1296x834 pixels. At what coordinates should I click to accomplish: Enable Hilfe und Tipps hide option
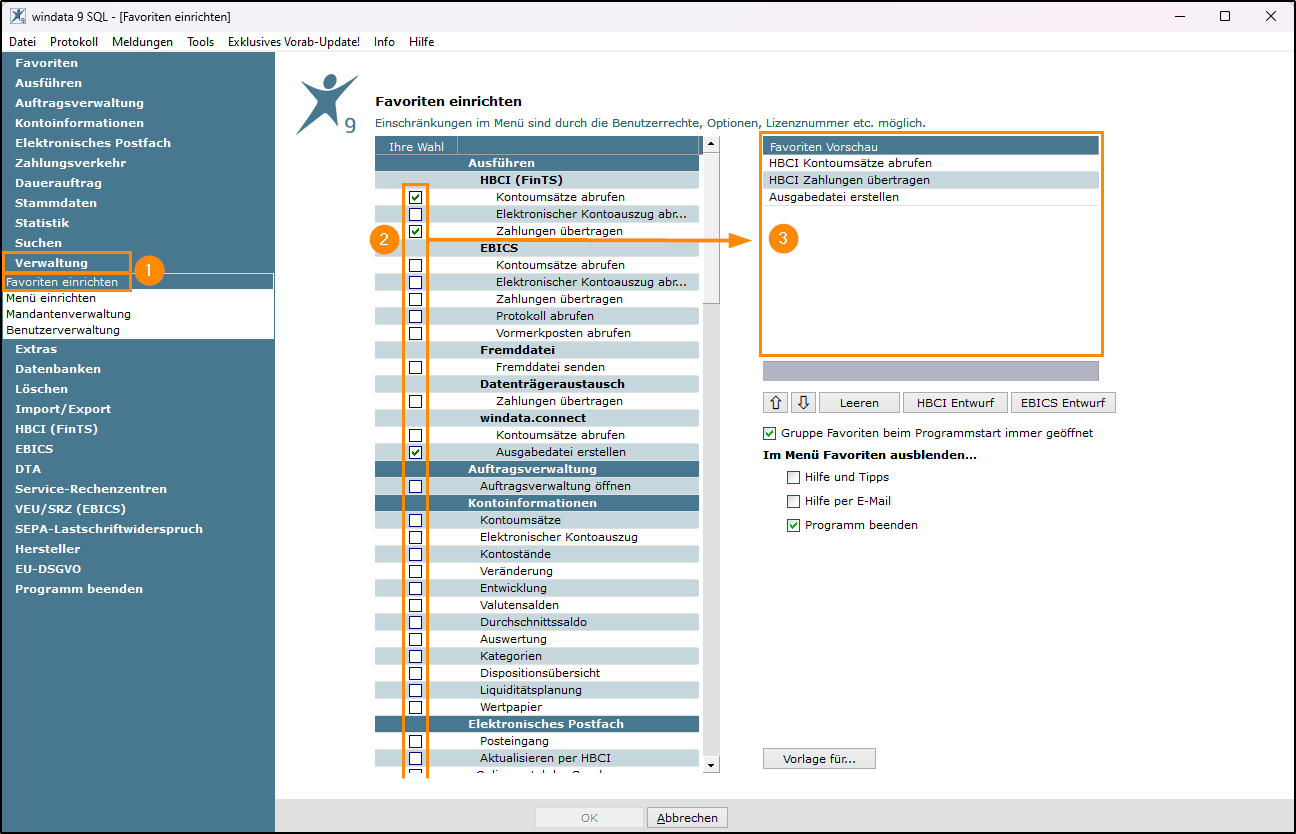(794, 478)
